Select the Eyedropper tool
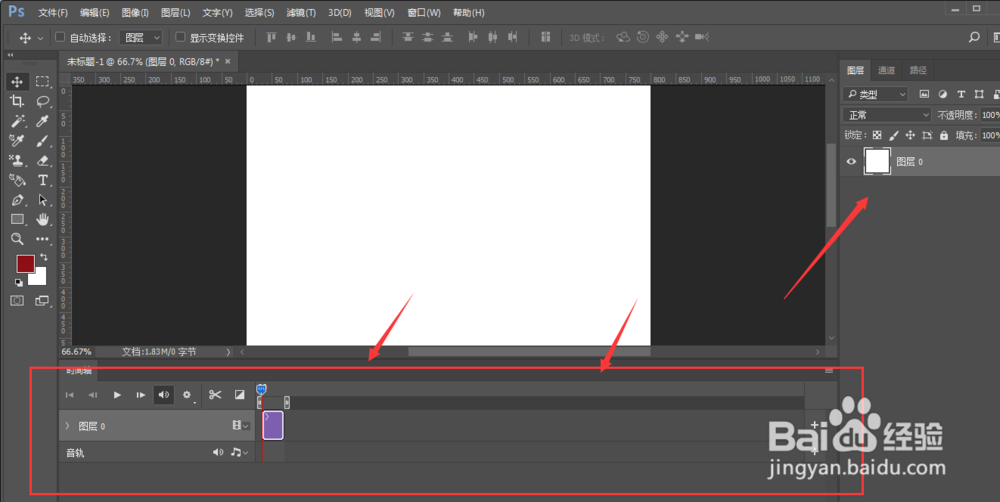 pyautogui.click(x=42, y=121)
